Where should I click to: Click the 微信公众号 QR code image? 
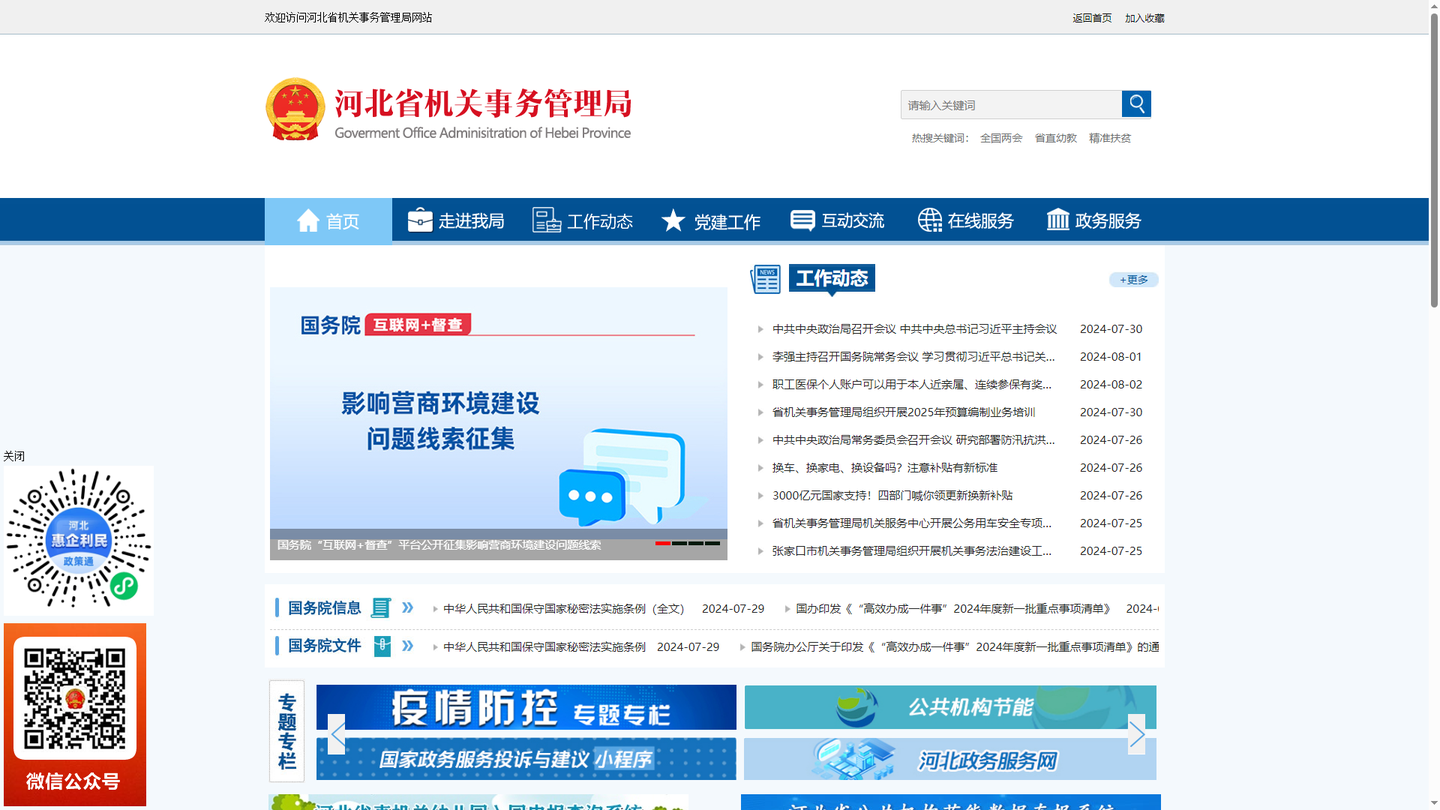(75, 698)
